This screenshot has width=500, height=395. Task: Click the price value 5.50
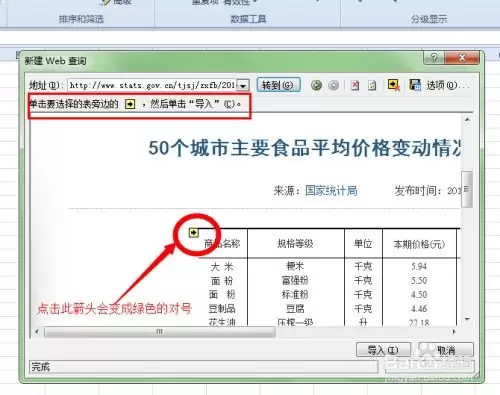pyautogui.click(x=419, y=281)
